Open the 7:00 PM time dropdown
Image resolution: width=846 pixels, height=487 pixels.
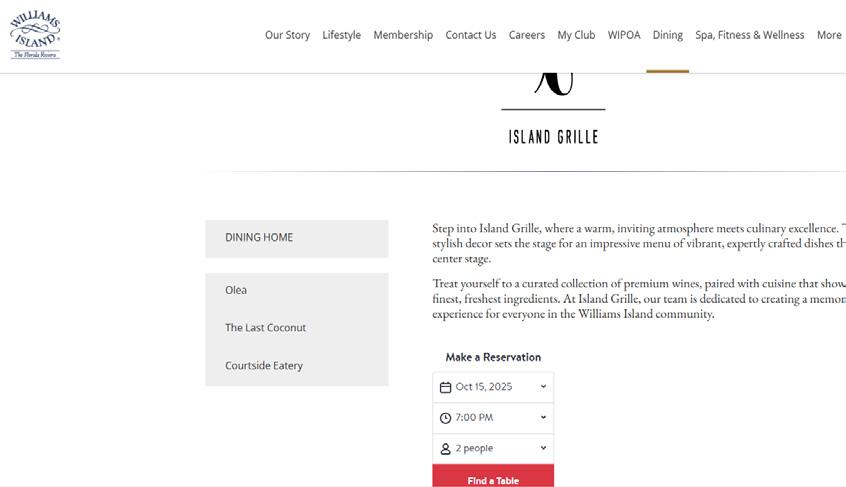point(493,417)
